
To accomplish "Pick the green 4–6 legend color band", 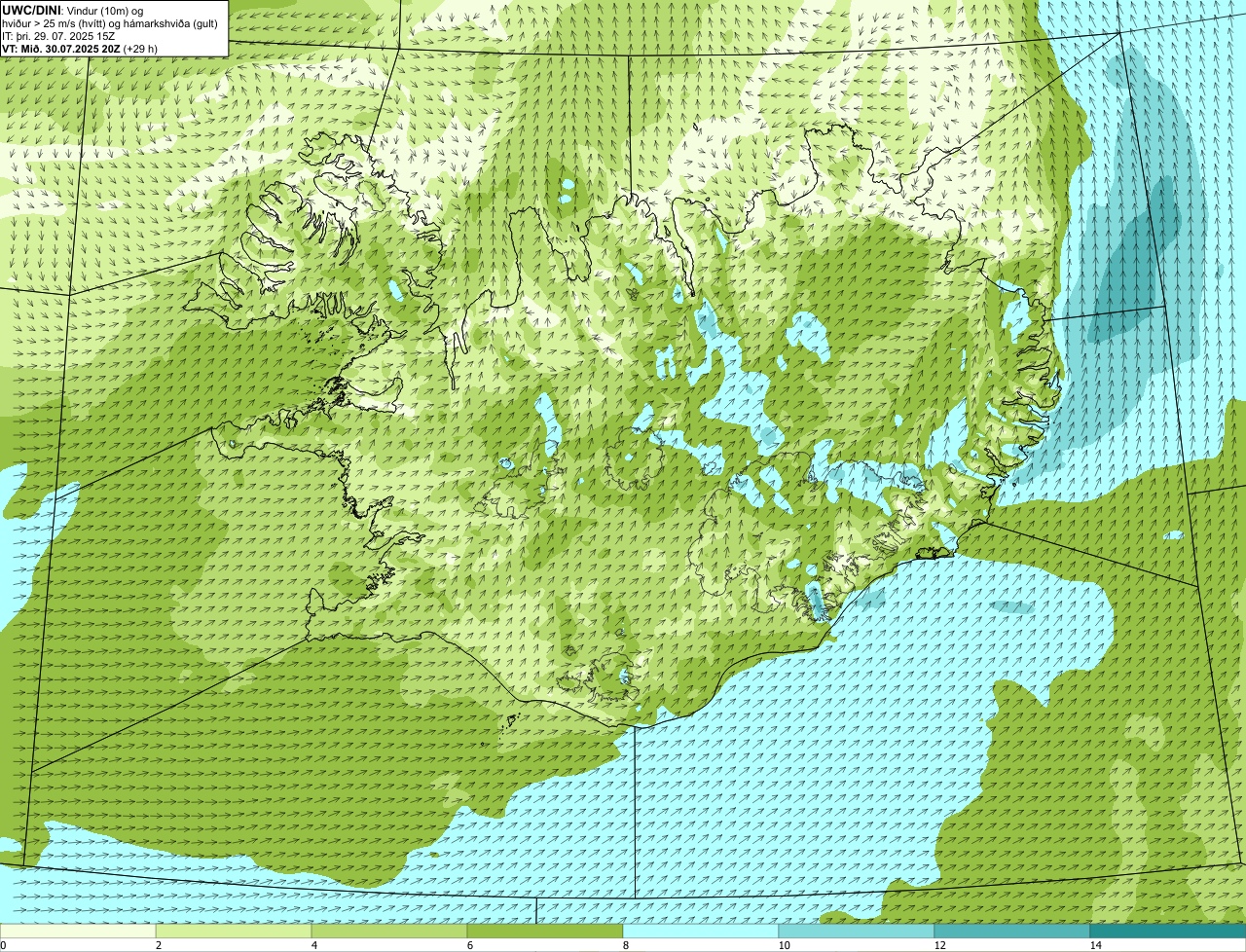I will click(x=389, y=932).
